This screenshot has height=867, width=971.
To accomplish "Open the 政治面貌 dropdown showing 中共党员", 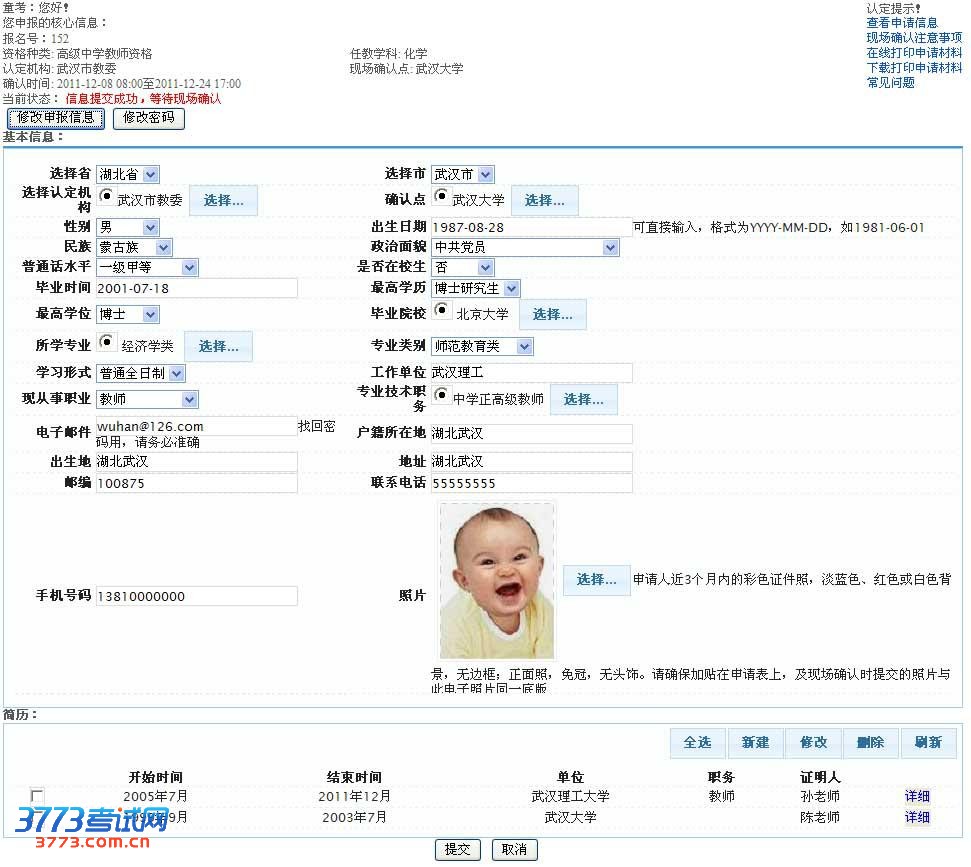I will 525,247.
